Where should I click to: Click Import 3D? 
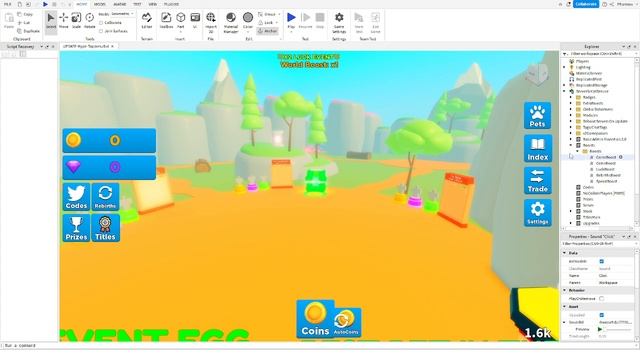point(211,22)
